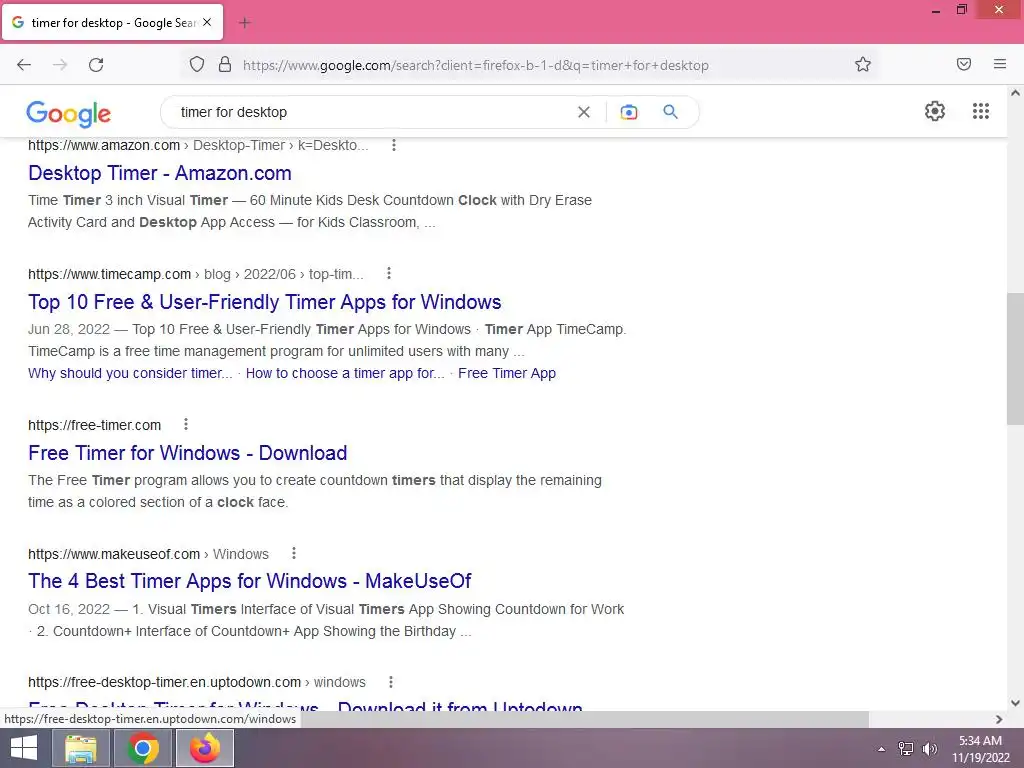
Task: Open the more options dots for makeuseof.com result
Action: pos(294,553)
